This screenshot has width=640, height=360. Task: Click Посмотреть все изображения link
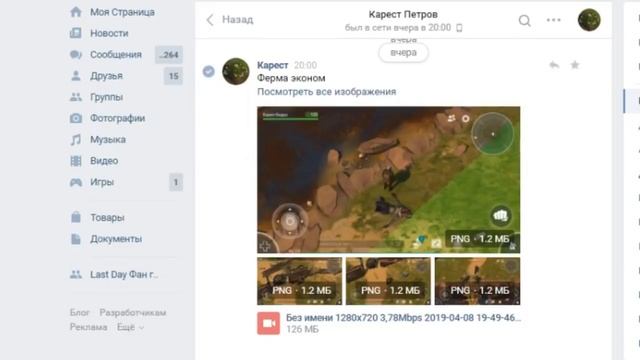(x=327, y=91)
